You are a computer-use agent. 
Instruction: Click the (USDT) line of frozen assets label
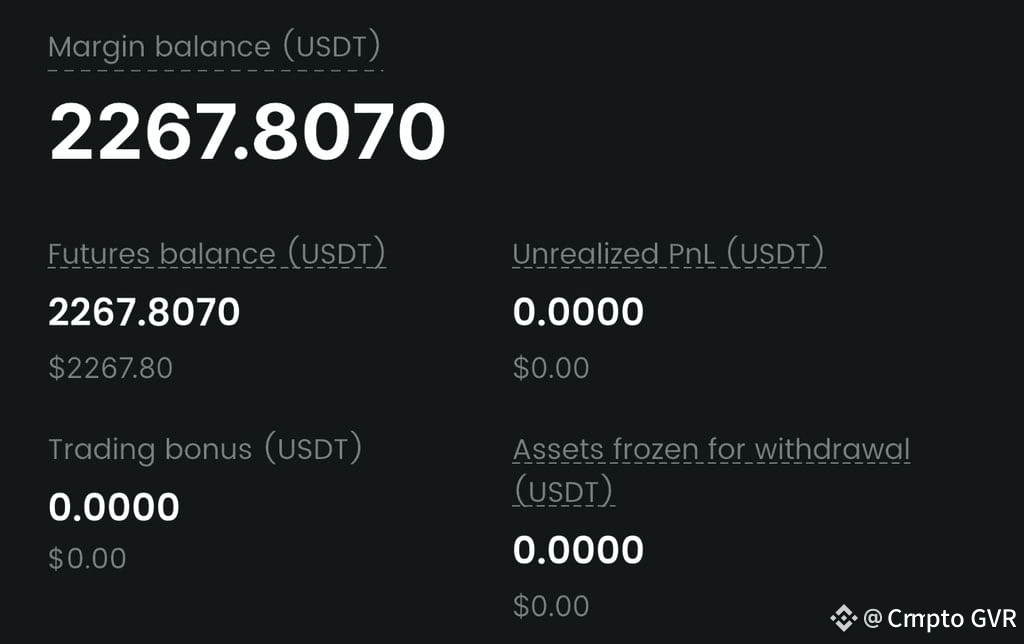pos(564,491)
